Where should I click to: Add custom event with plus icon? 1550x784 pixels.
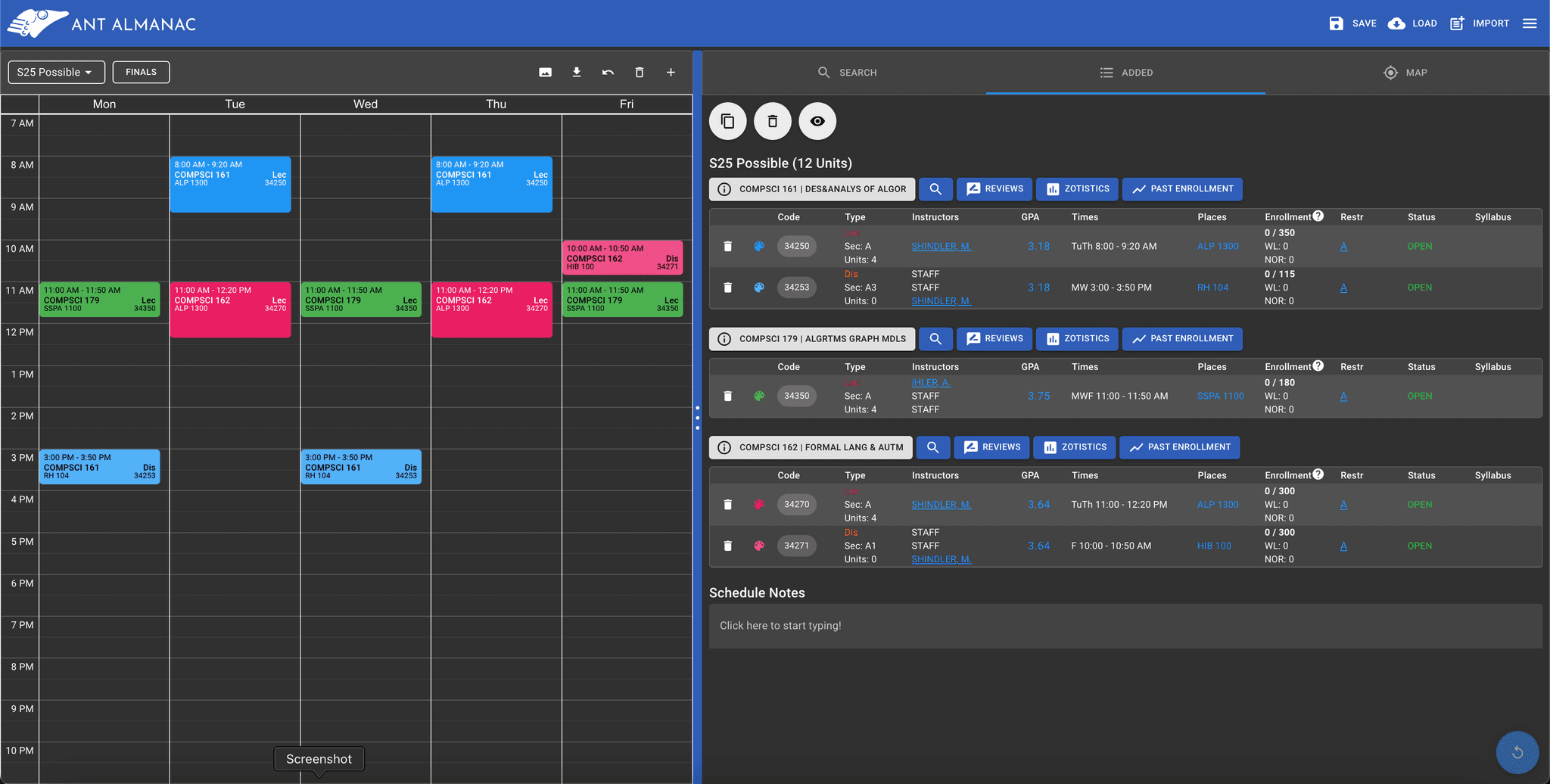tap(671, 73)
